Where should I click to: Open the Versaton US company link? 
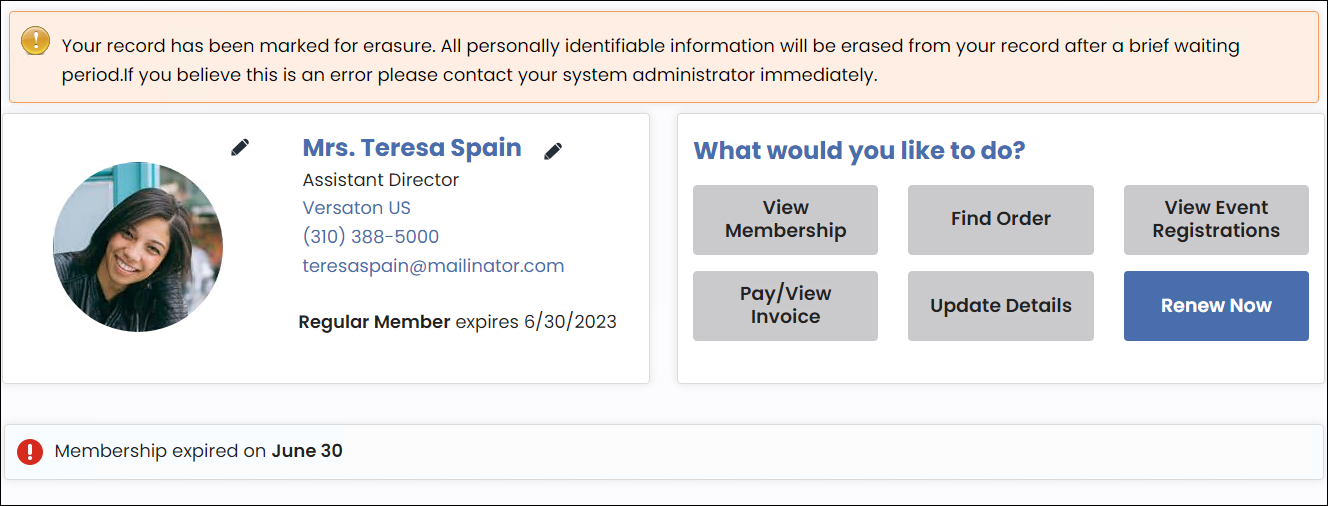[x=357, y=208]
